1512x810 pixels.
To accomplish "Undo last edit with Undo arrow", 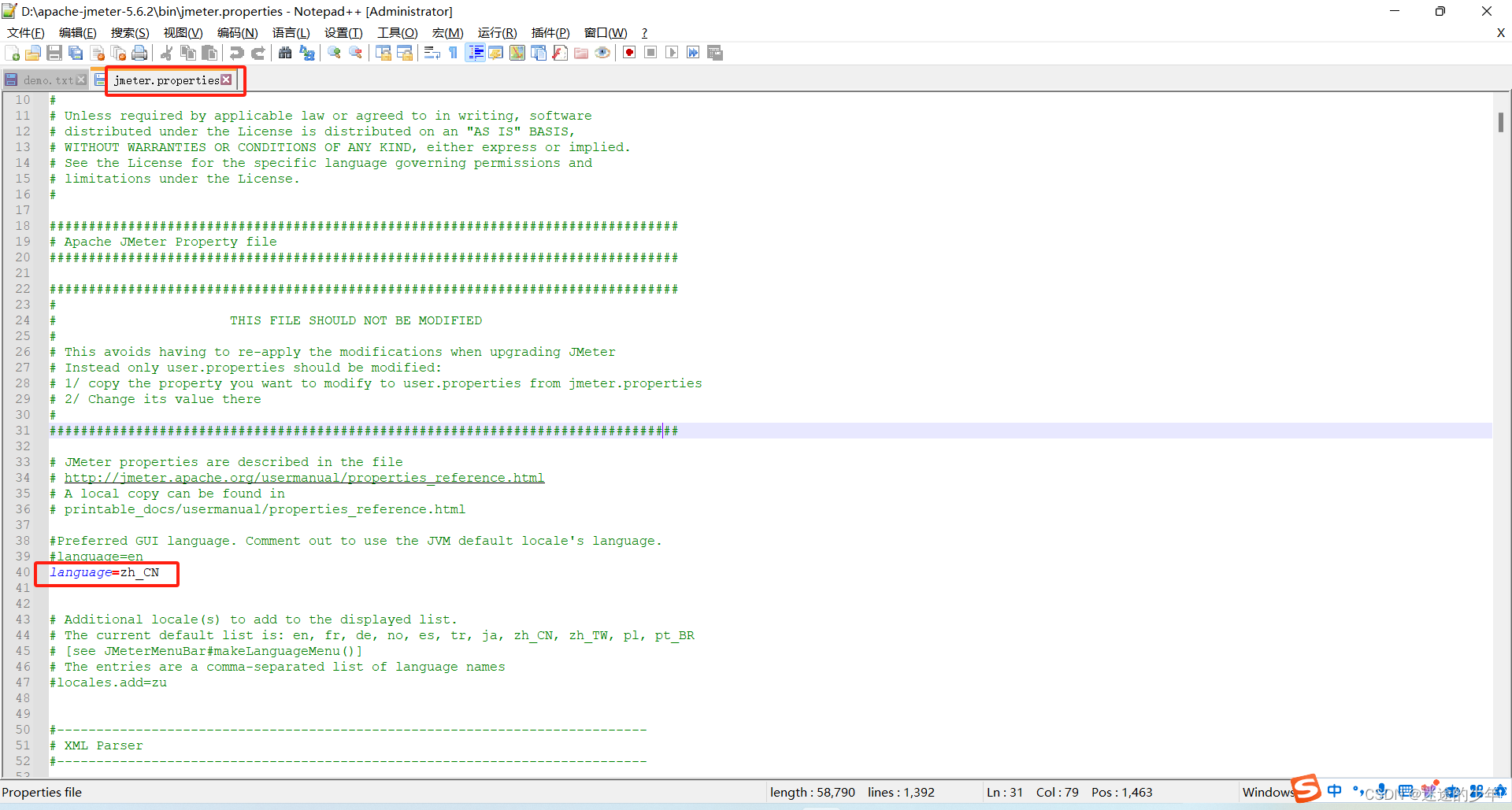I will click(x=236, y=53).
